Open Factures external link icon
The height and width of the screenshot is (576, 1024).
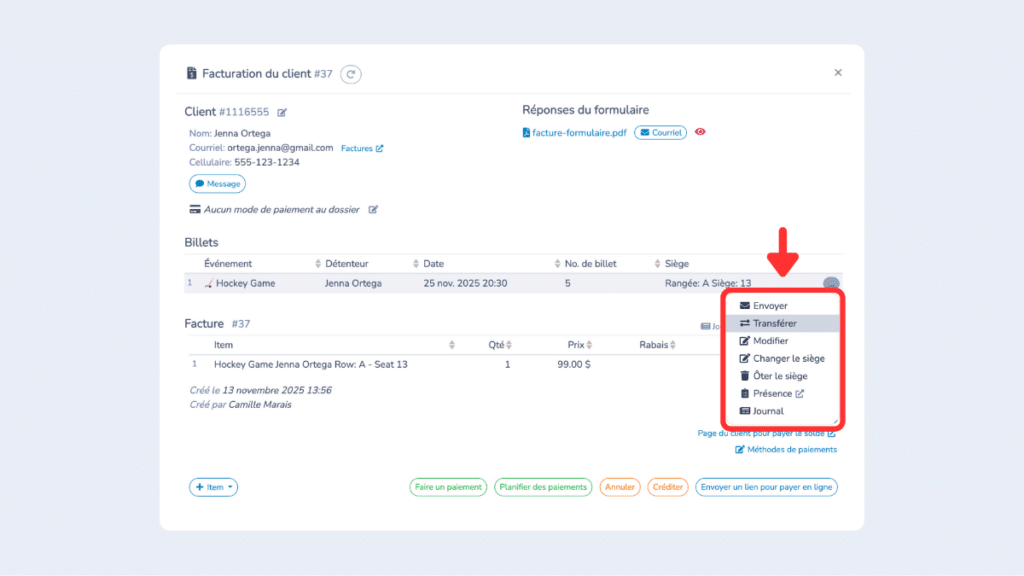(380, 147)
